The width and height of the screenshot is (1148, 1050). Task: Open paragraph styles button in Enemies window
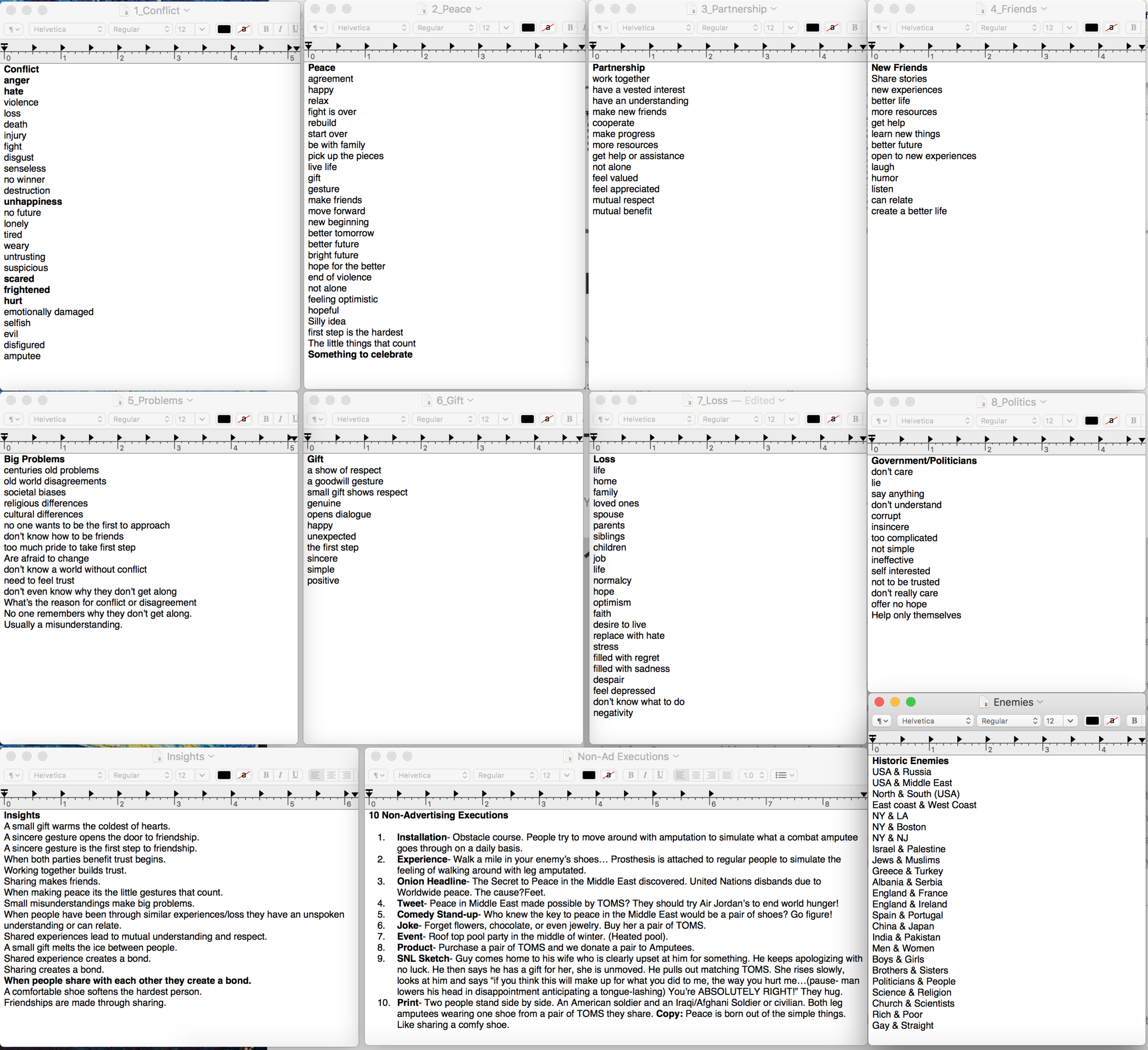(x=882, y=721)
